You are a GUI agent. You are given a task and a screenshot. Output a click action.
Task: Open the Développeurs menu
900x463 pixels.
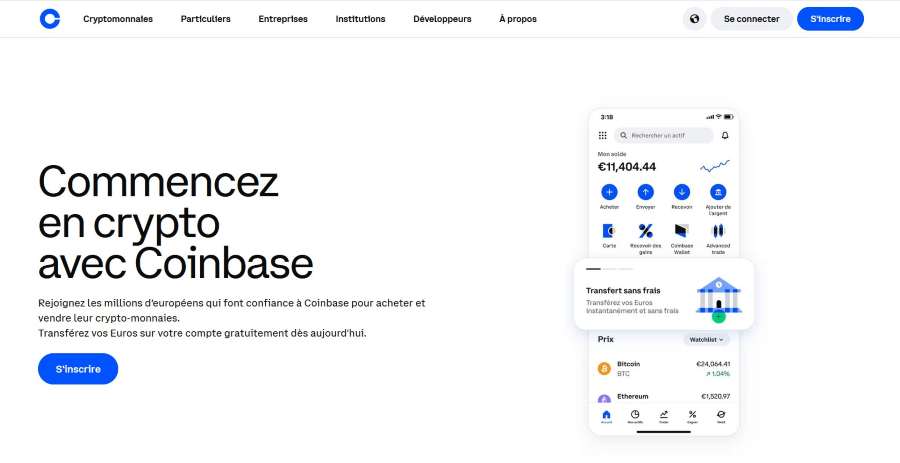point(442,19)
